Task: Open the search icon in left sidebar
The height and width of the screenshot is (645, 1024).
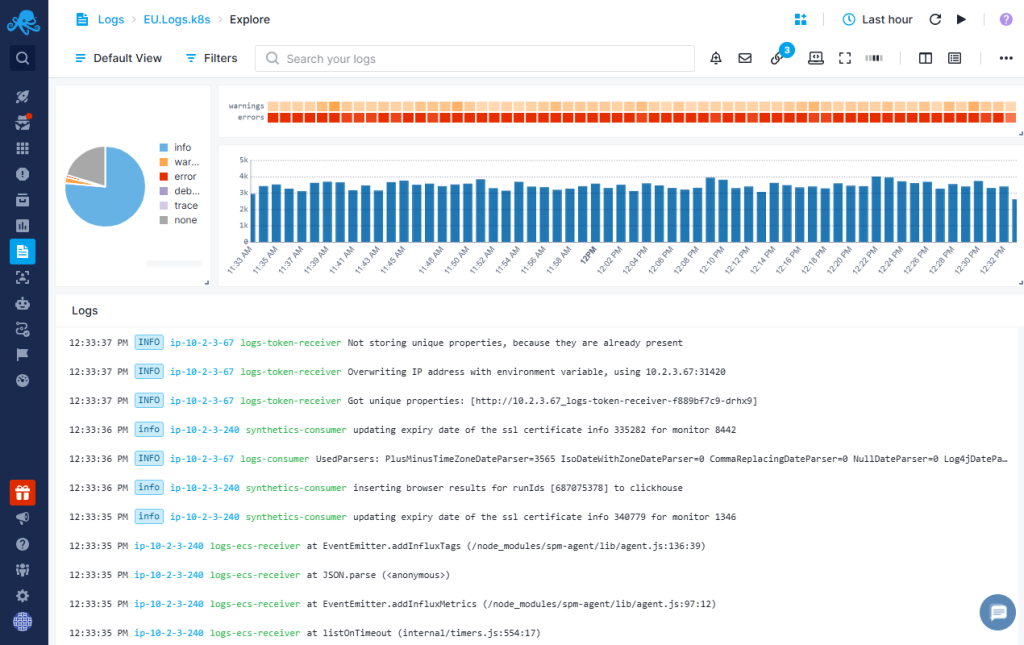Action: (x=22, y=58)
